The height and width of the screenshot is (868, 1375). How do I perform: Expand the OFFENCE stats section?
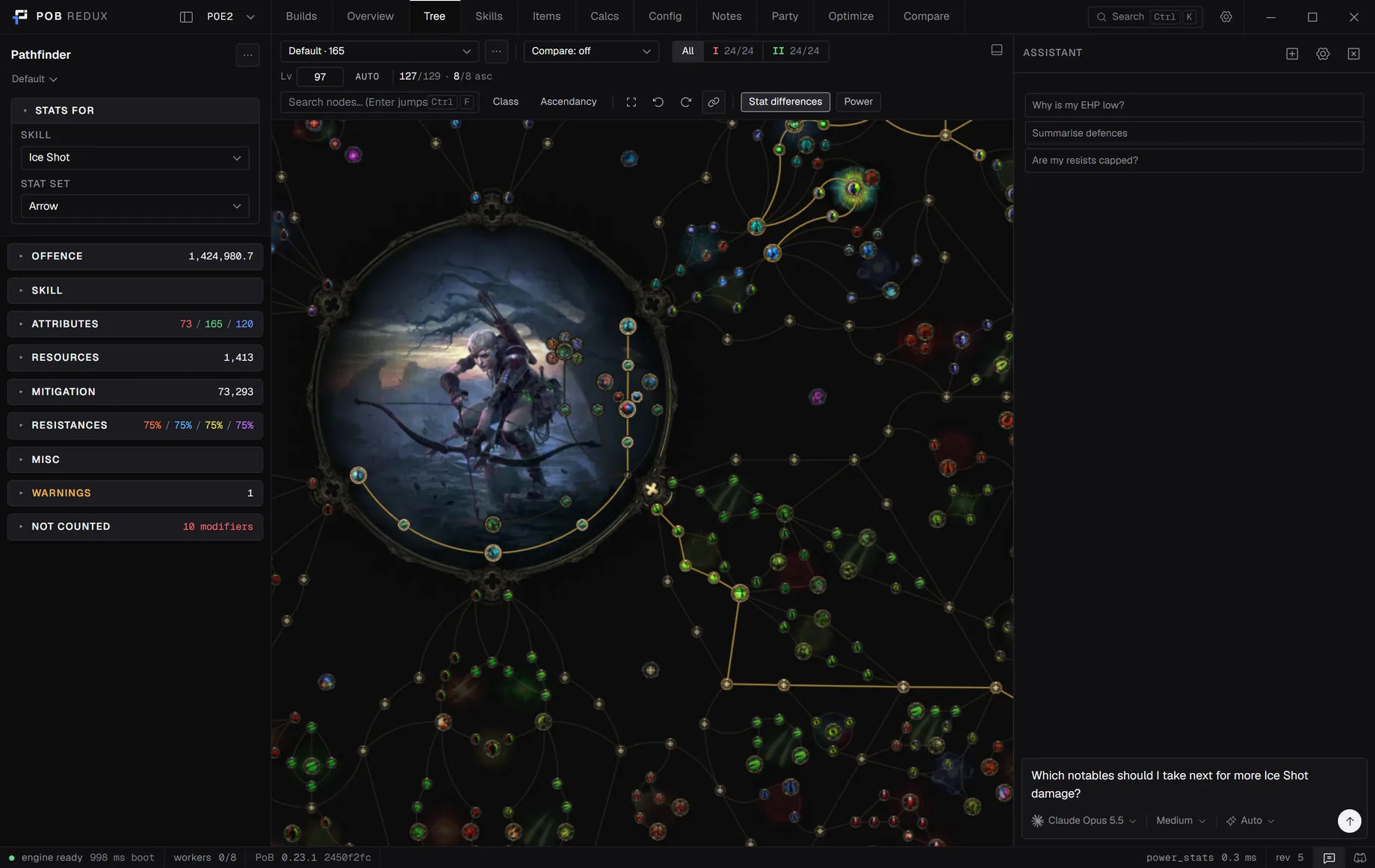(135, 256)
